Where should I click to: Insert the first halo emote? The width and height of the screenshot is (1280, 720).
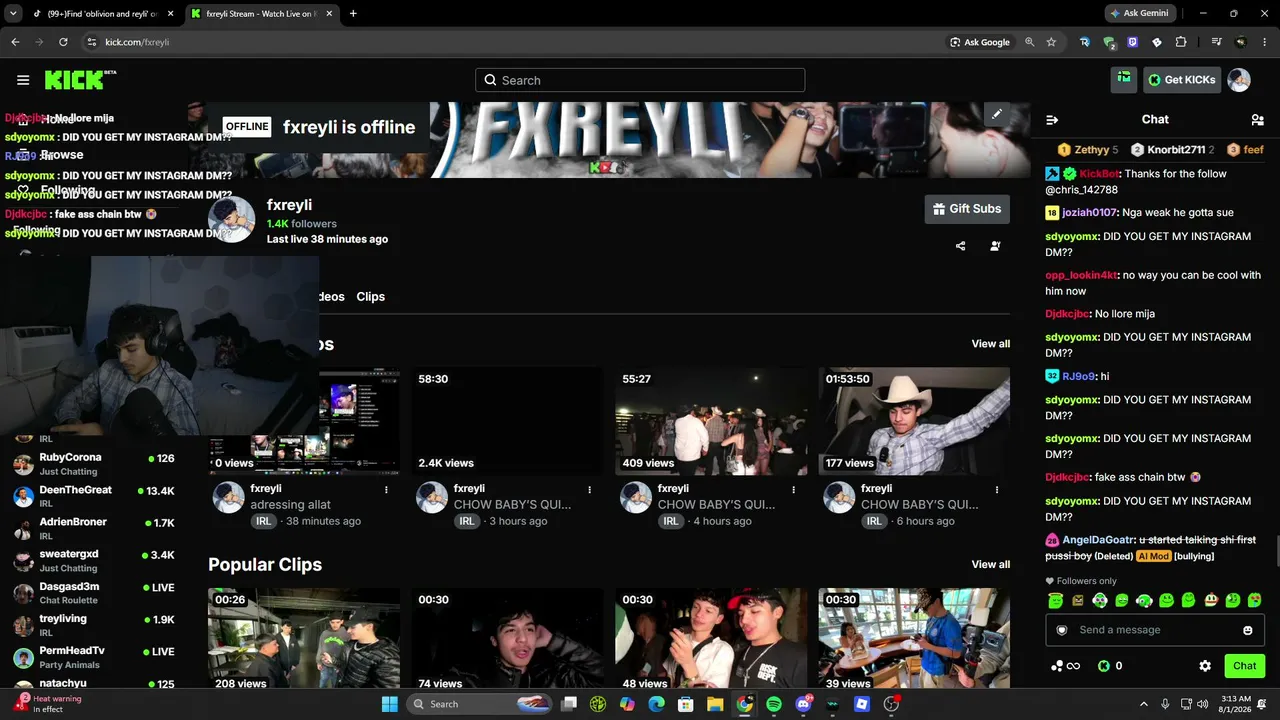(x=1055, y=601)
